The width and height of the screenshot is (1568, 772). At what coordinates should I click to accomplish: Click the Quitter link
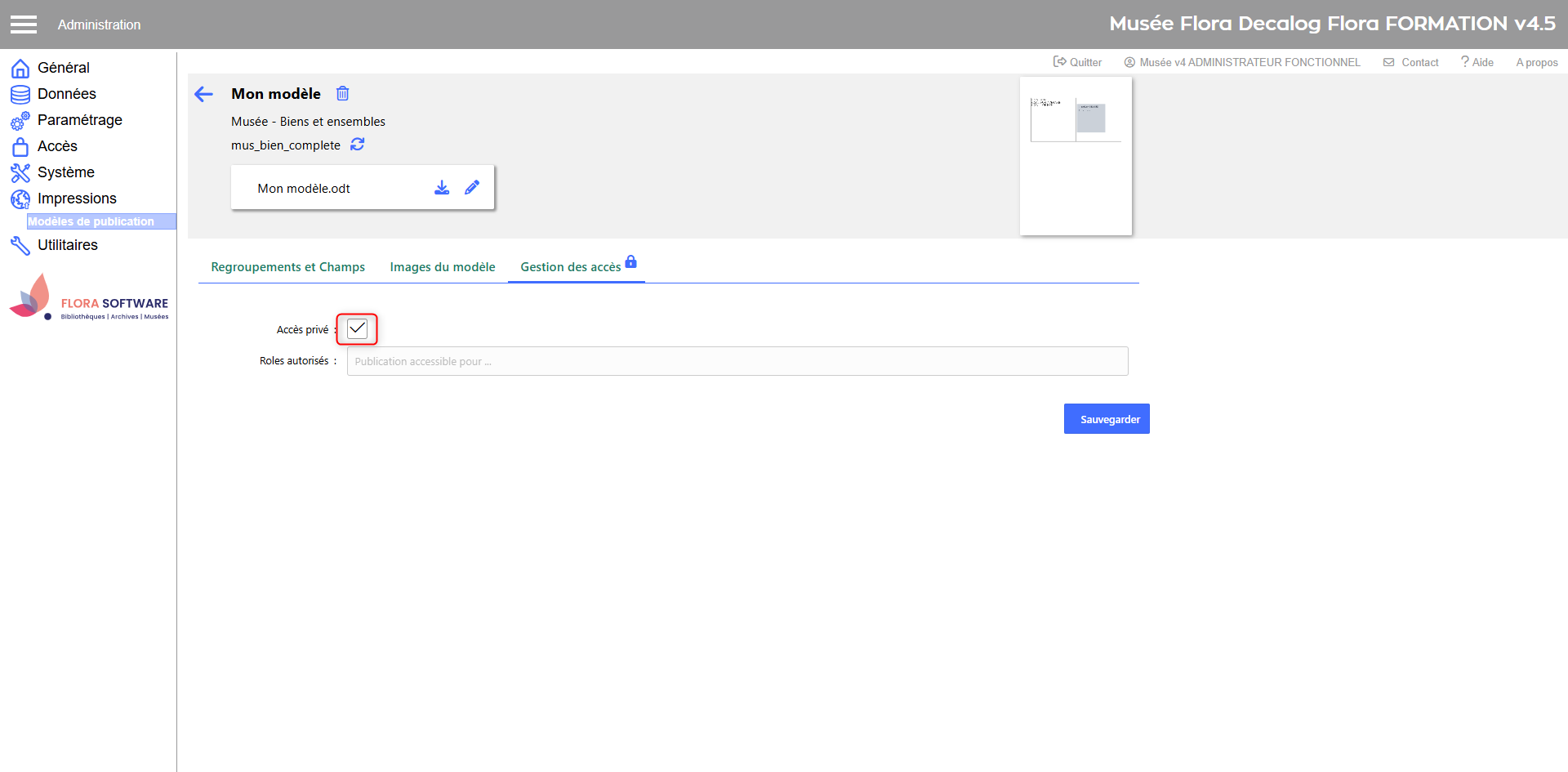tap(1078, 62)
